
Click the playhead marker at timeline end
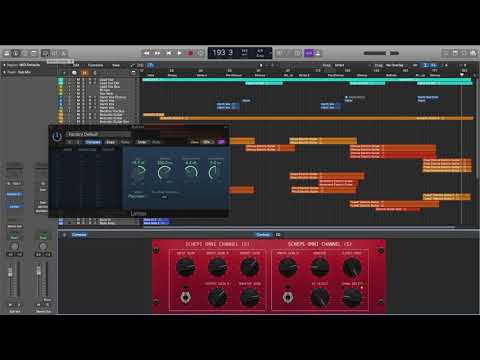(462, 75)
